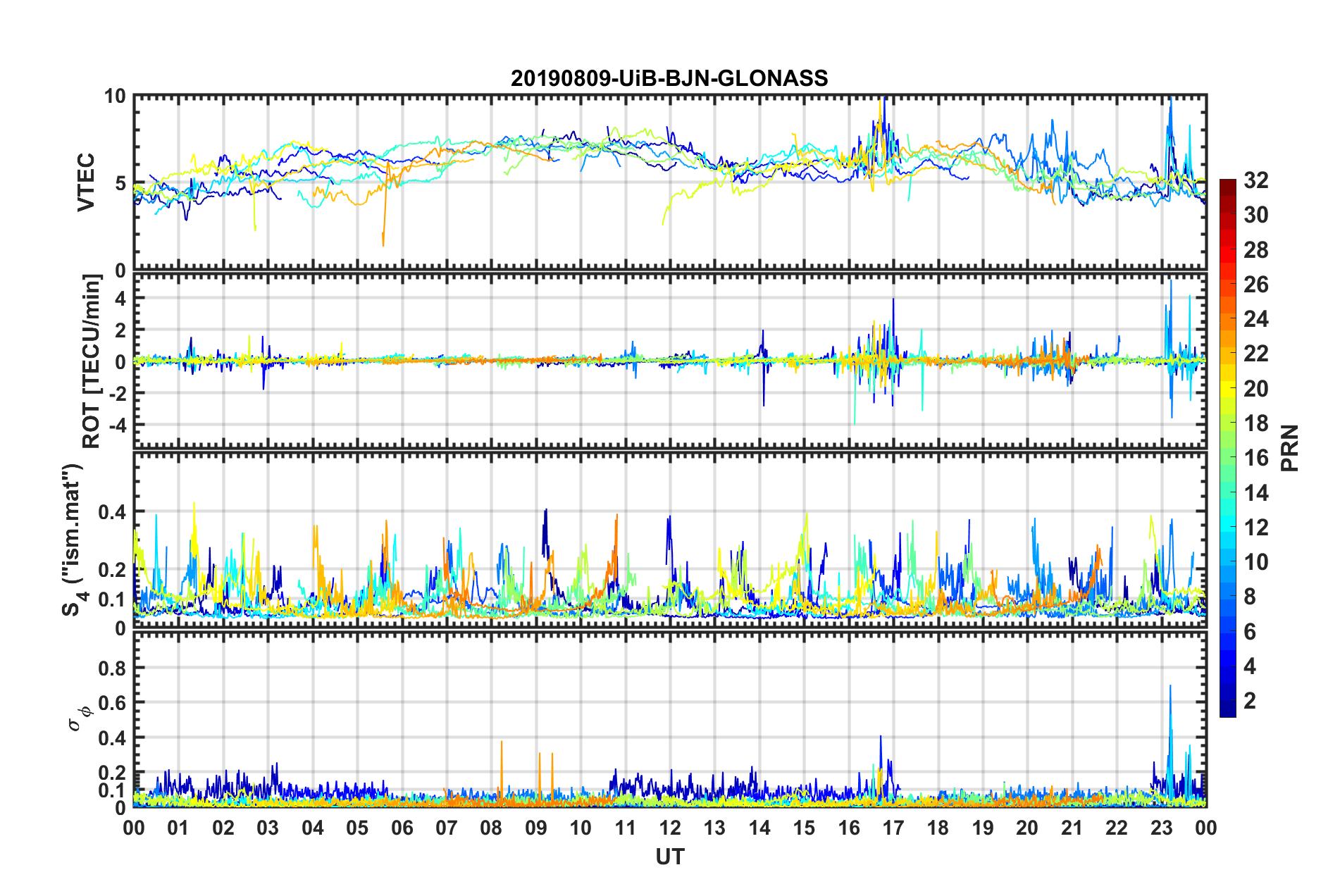Click colorbar tick label 12
This screenshot has width=1340, height=896.
pos(1256,528)
